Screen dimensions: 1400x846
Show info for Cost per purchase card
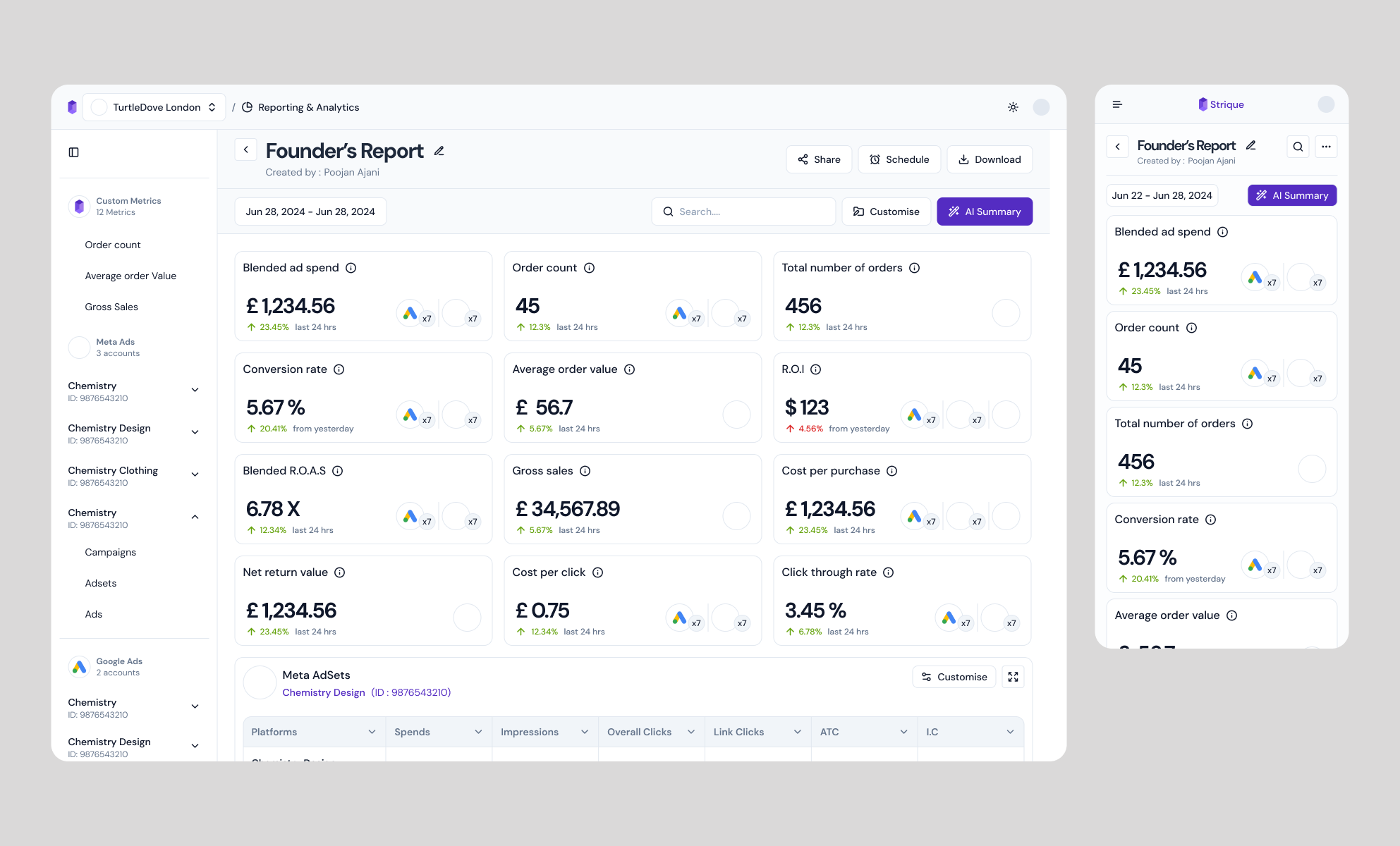892,471
